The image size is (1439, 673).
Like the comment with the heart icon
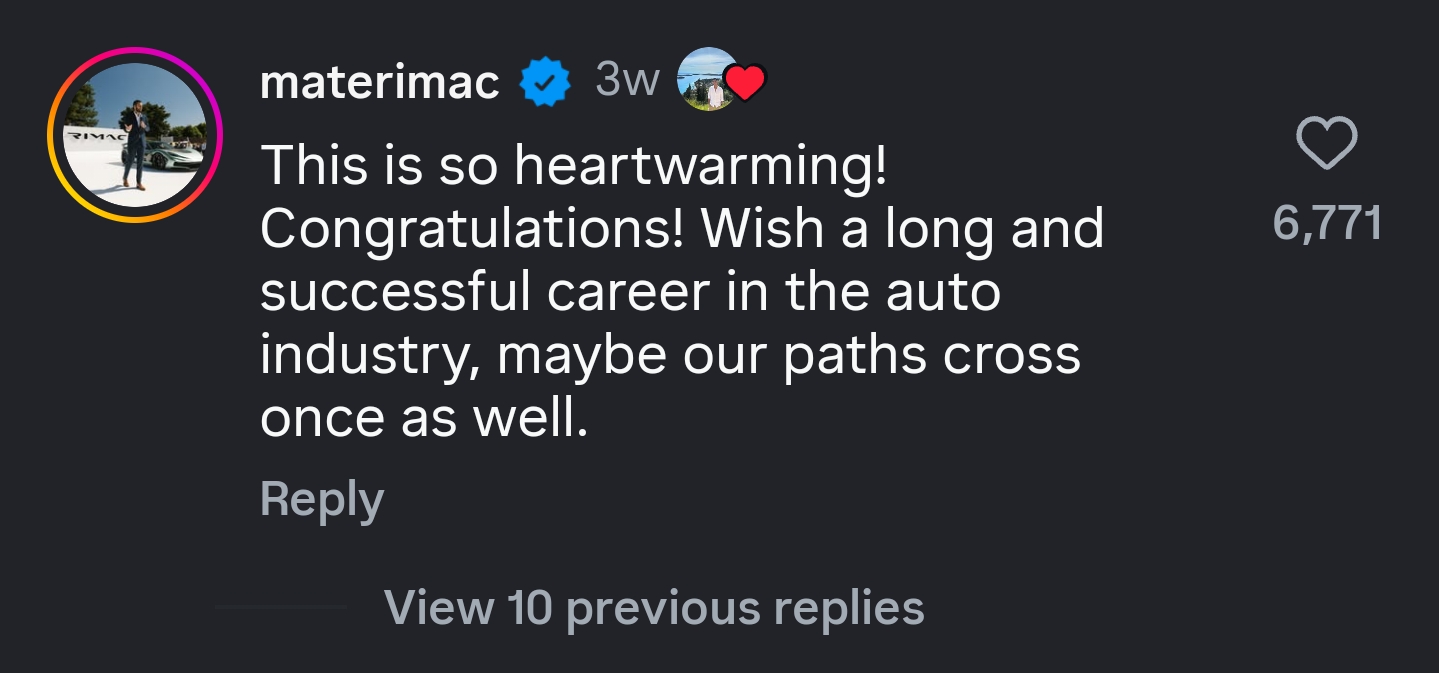pyautogui.click(x=1326, y=144)
